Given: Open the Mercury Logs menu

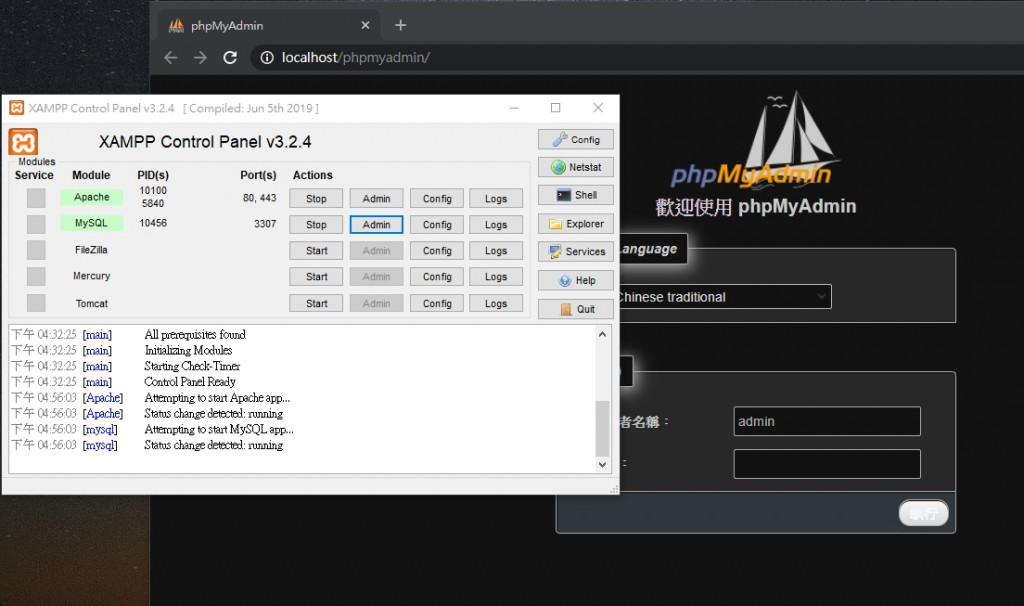Looking at the screenshot, I should [496, 277].
